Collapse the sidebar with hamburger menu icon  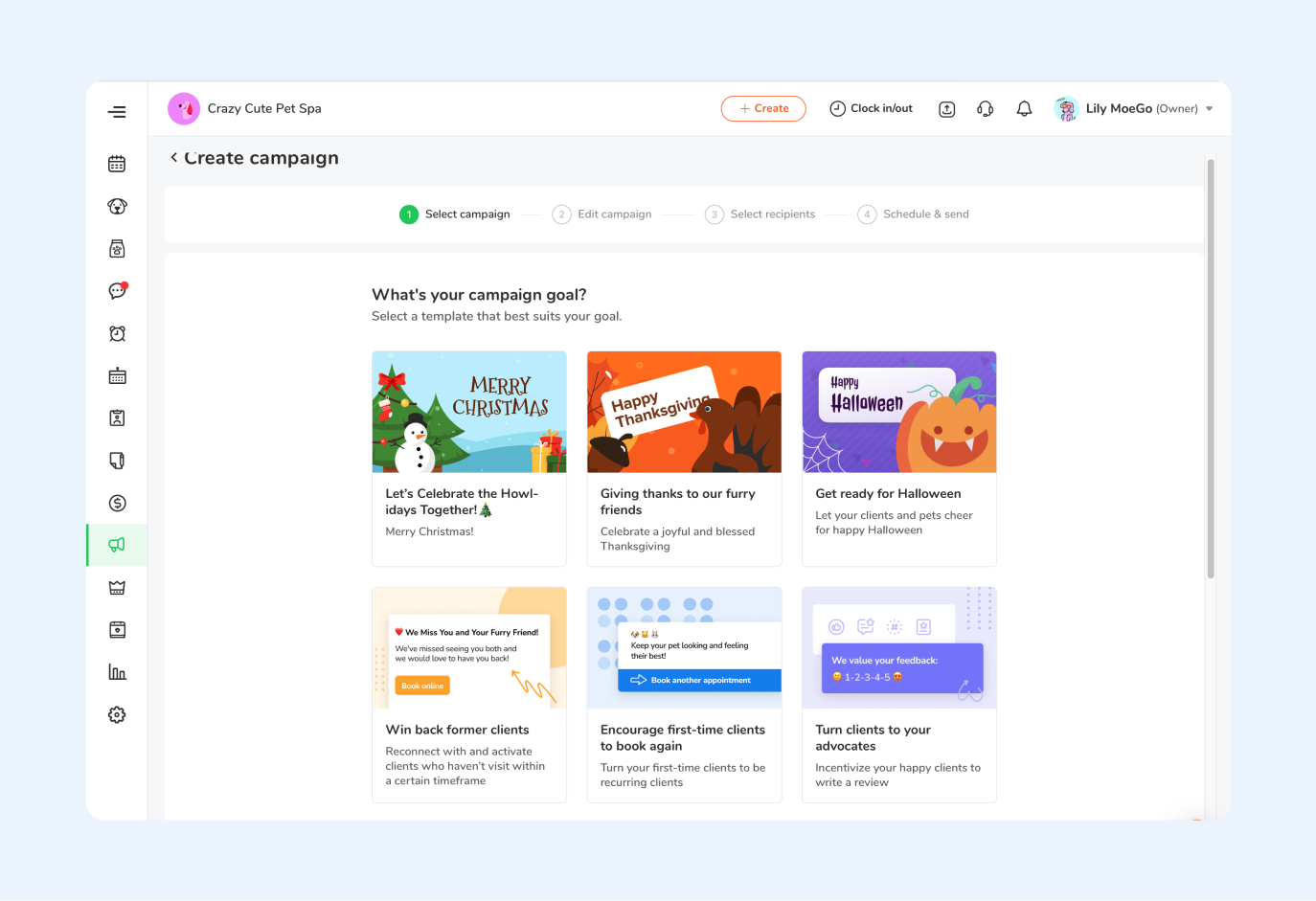pos(117,112)
